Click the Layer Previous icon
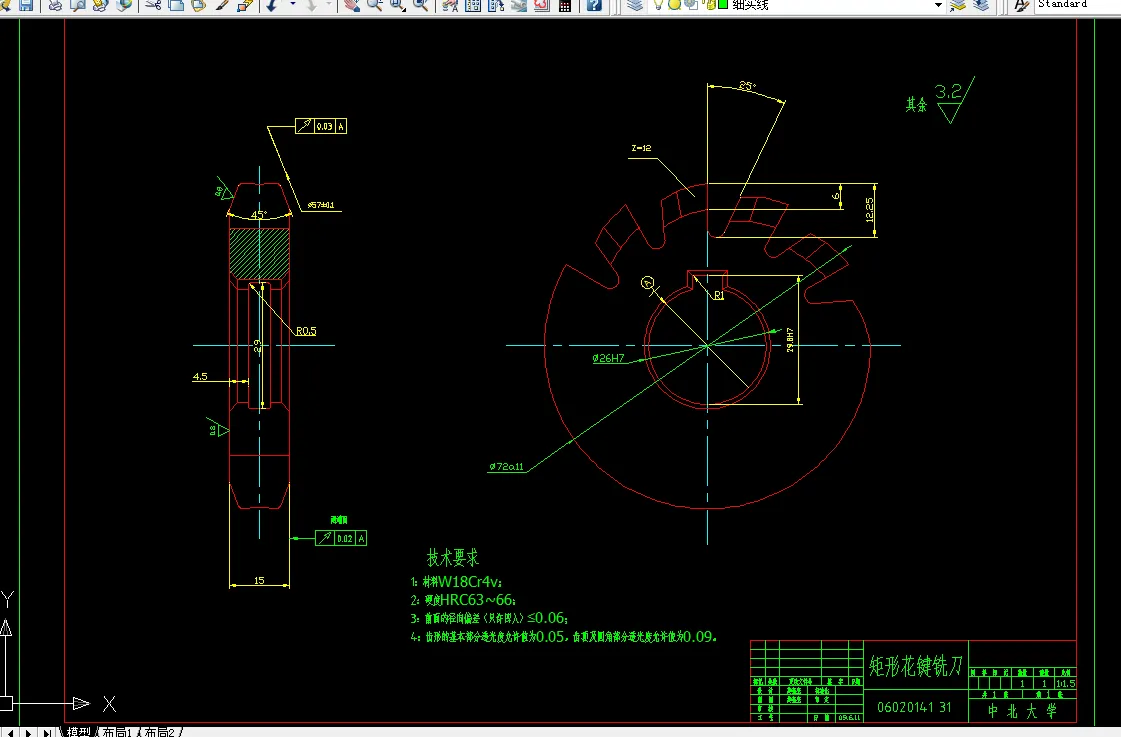The width and height of the screenshot is (1121, 737). [x=982, y=5]
